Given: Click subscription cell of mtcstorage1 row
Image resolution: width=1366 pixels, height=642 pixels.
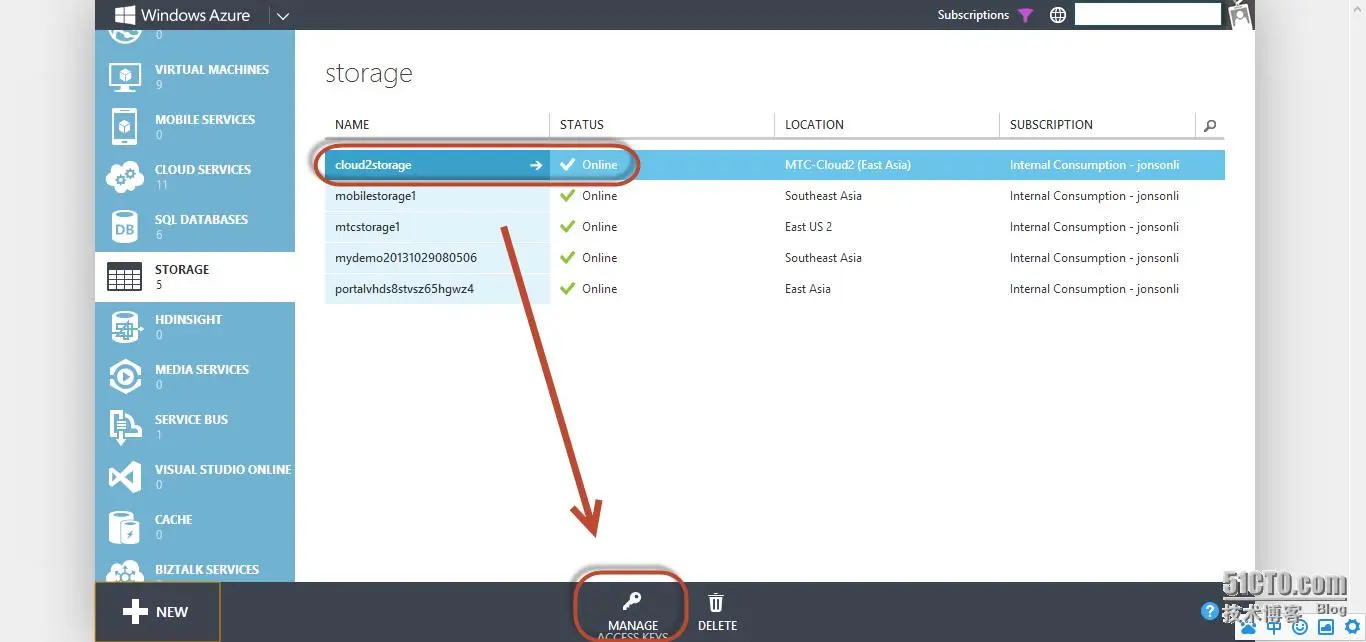Looking at the screenshot, I should [1094, 227].
